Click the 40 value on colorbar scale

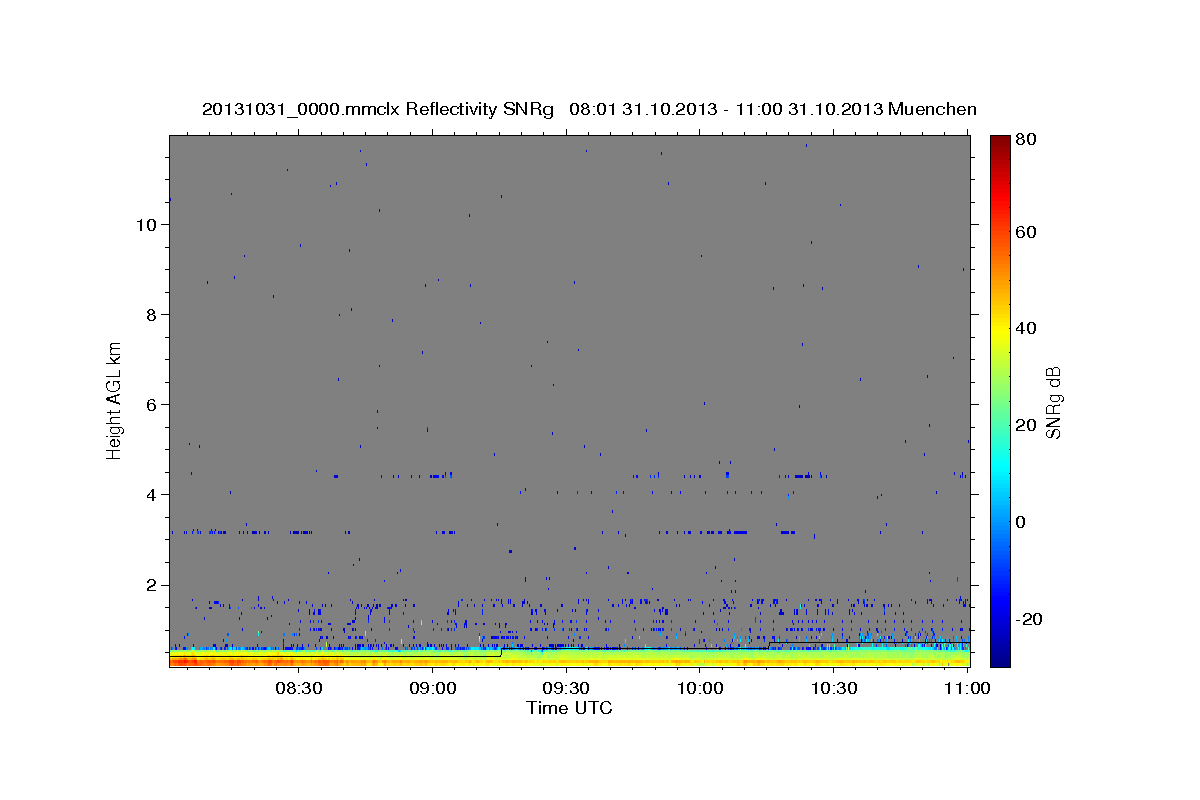pos(1027,328)
